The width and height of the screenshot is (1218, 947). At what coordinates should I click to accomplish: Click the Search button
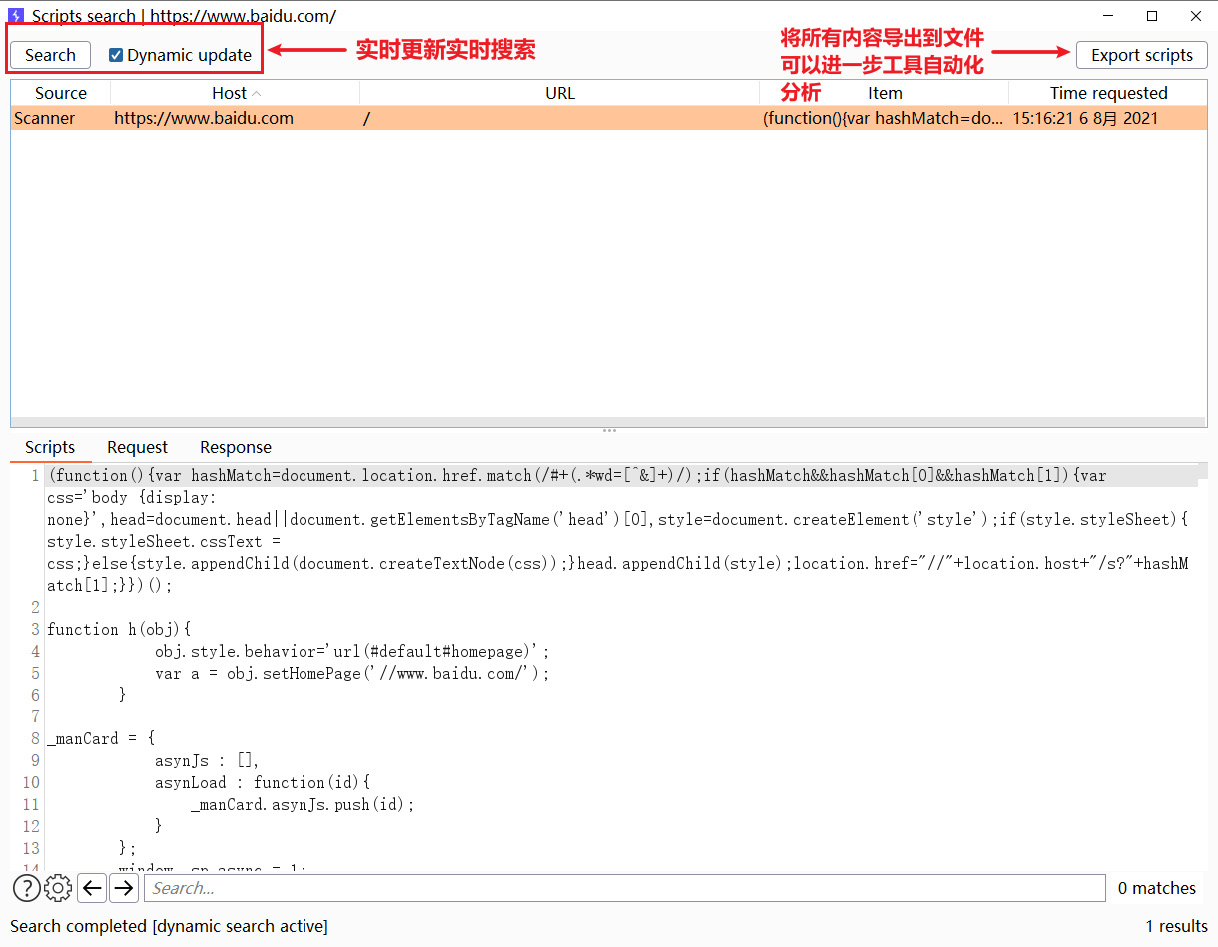tap(50, 55)
